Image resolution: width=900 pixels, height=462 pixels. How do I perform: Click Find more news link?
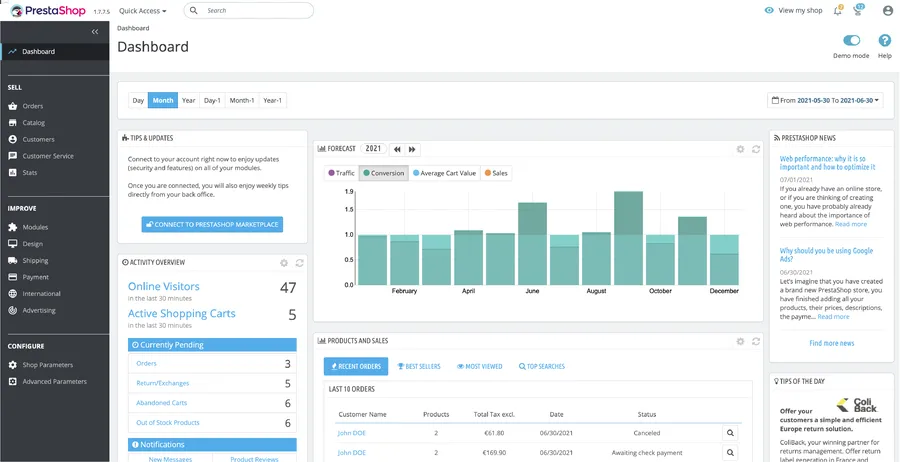click(x=832, y=343)
